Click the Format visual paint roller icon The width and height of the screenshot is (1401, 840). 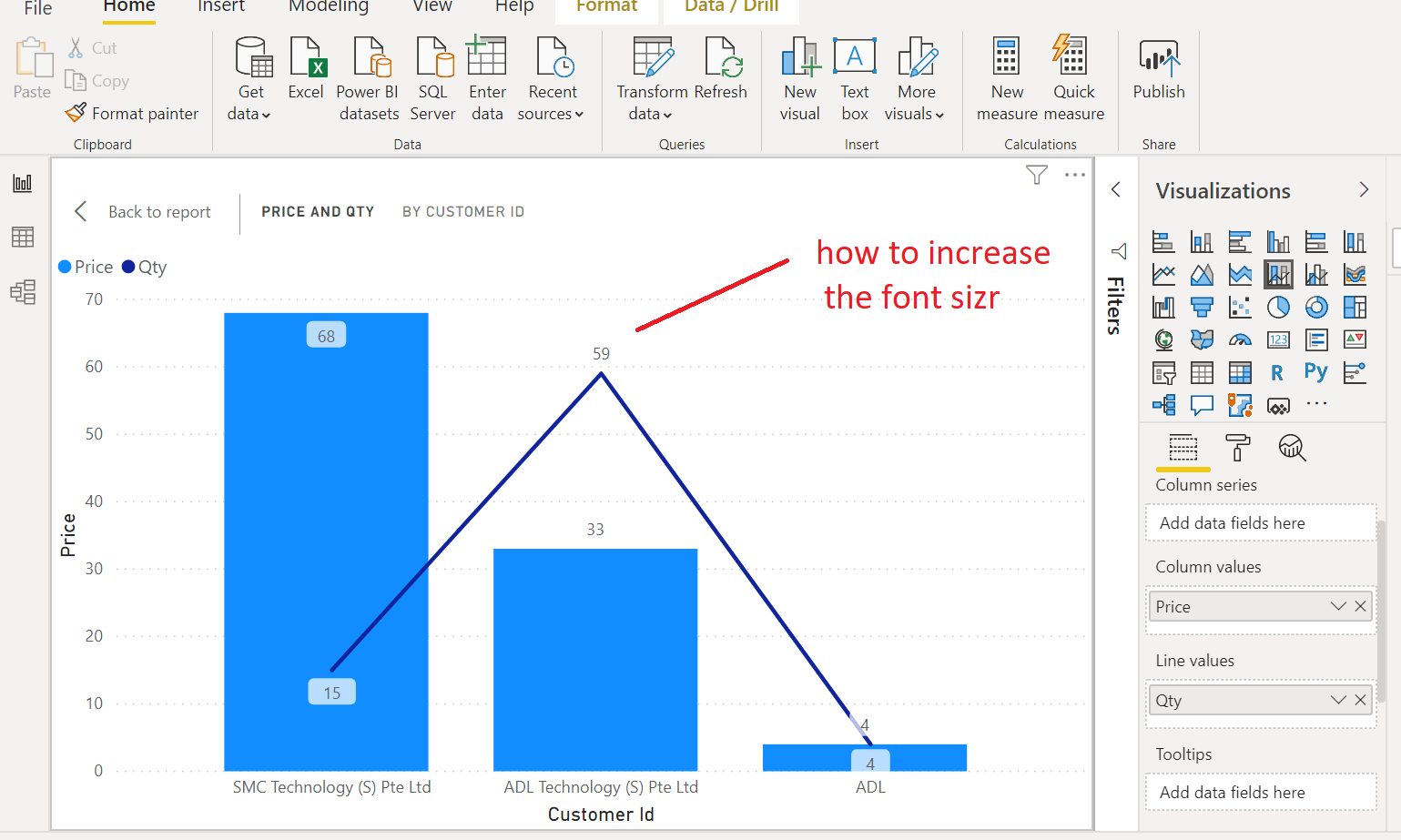click(x=1237, y=448)
